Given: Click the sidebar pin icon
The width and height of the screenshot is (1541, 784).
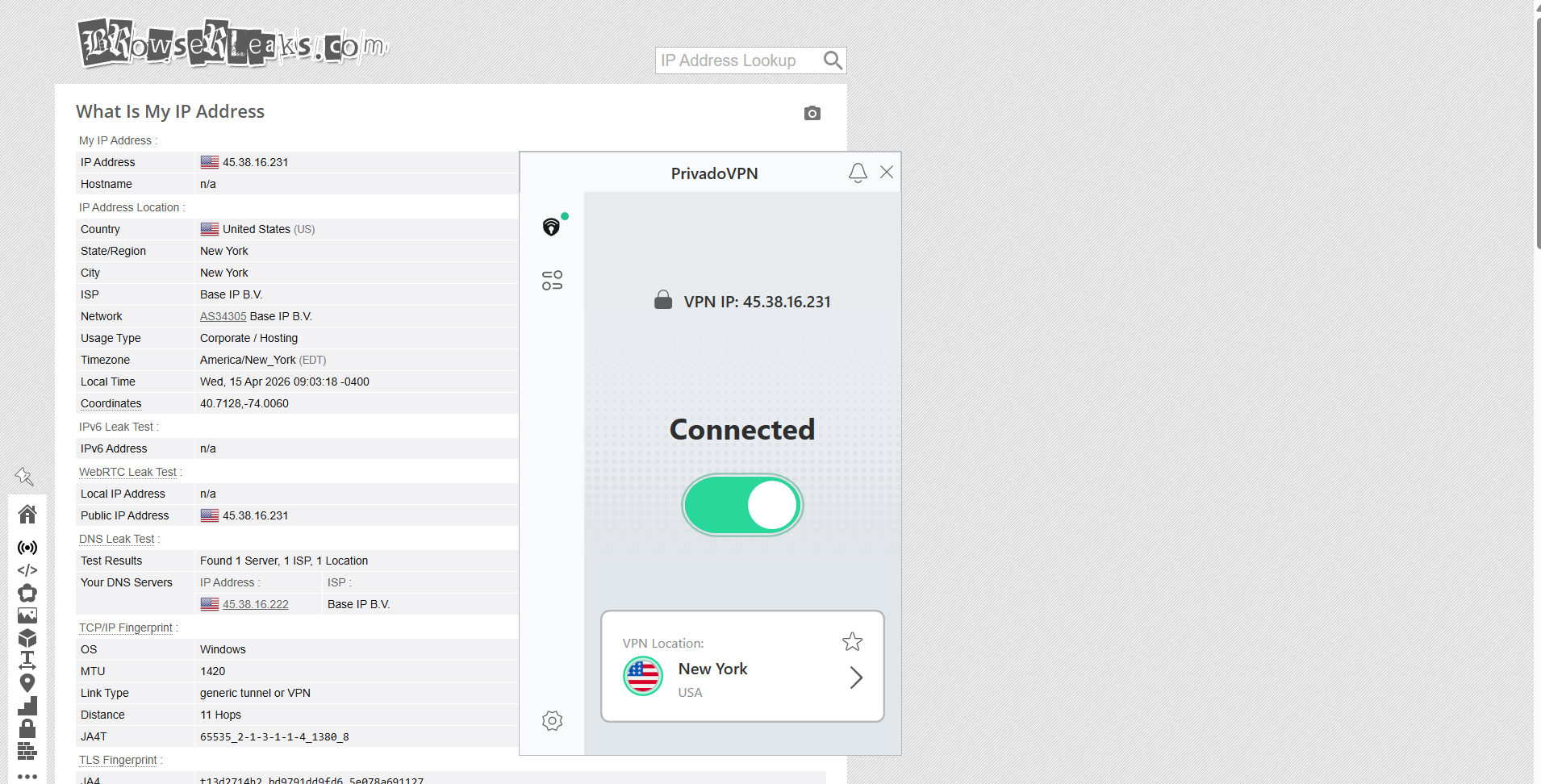Looking at the screenshot, I should 24,477.
